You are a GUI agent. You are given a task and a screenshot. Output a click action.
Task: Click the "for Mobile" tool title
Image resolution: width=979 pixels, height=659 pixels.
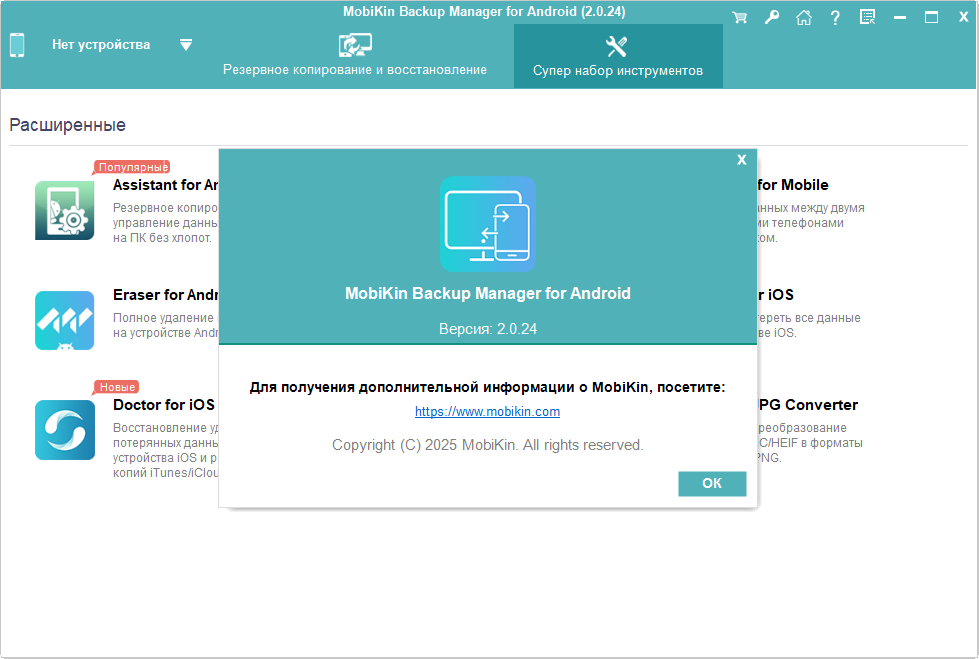(x=793, y=185)
